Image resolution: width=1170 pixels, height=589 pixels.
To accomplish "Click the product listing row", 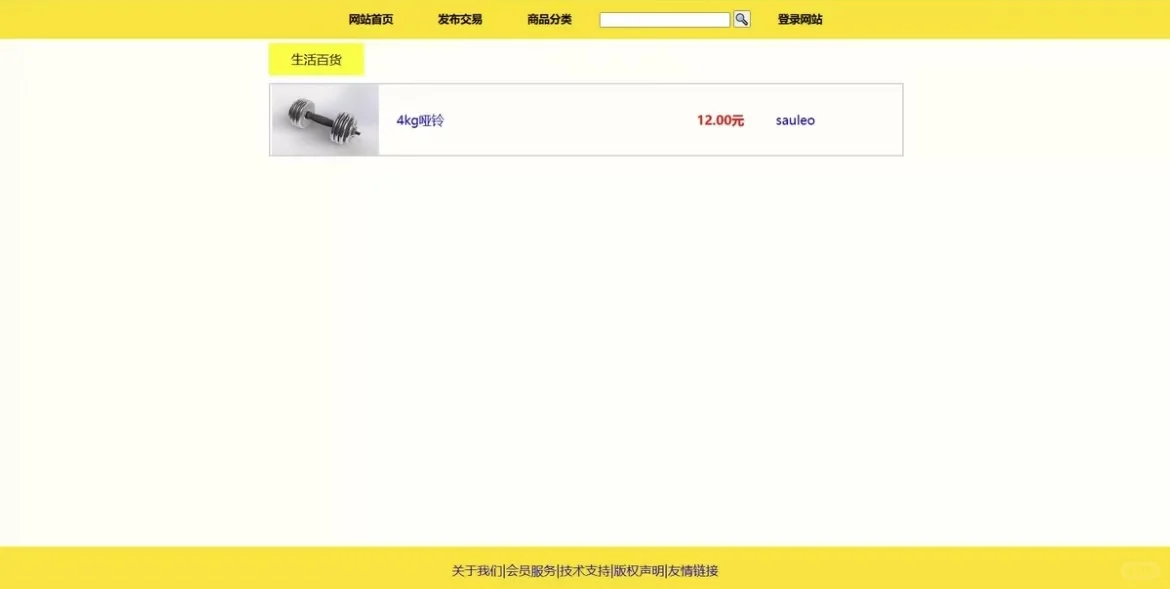I will [585, 119].
